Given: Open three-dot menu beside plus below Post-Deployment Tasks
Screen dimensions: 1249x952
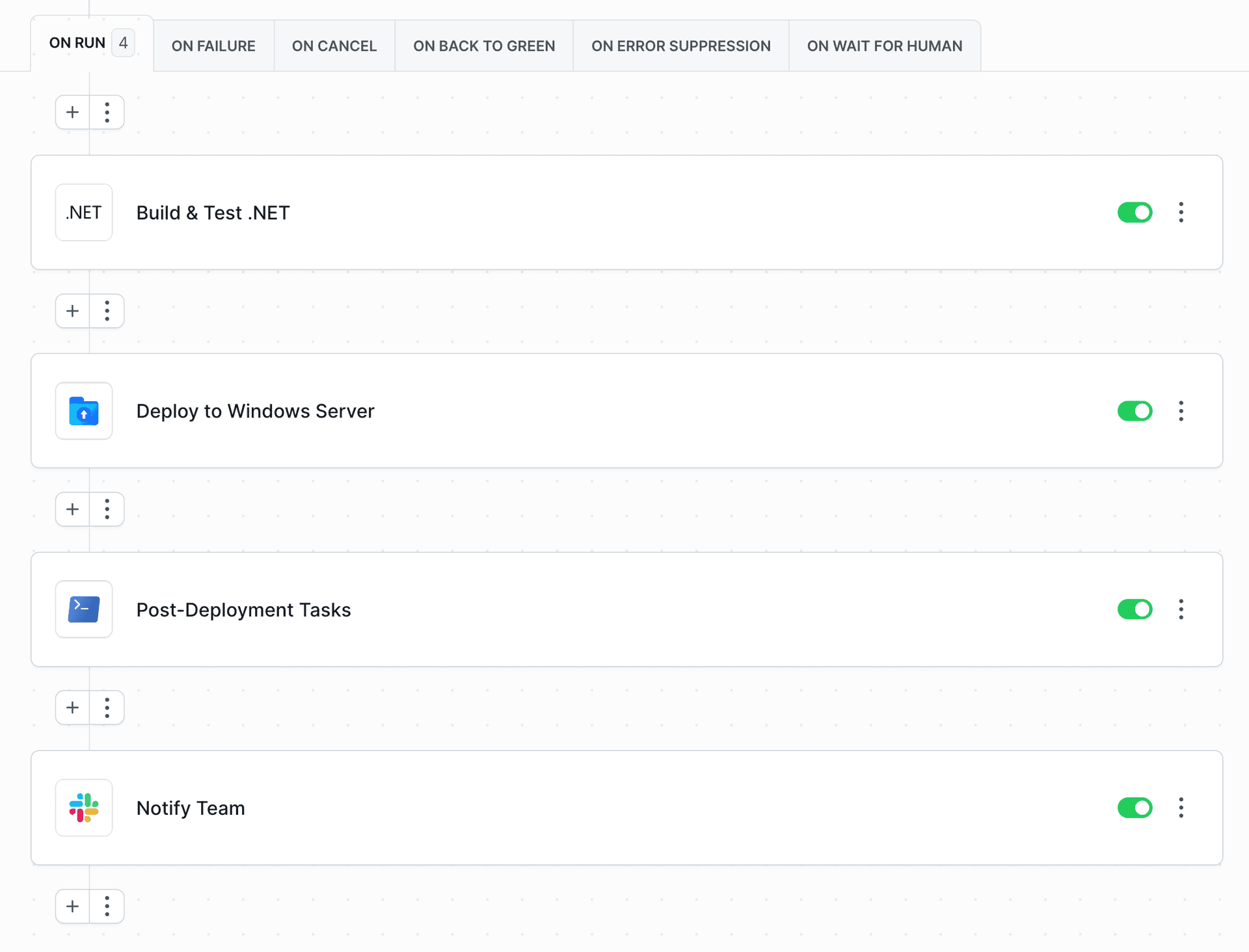Looking at the screenshot, I should click(x=107, y=707).
